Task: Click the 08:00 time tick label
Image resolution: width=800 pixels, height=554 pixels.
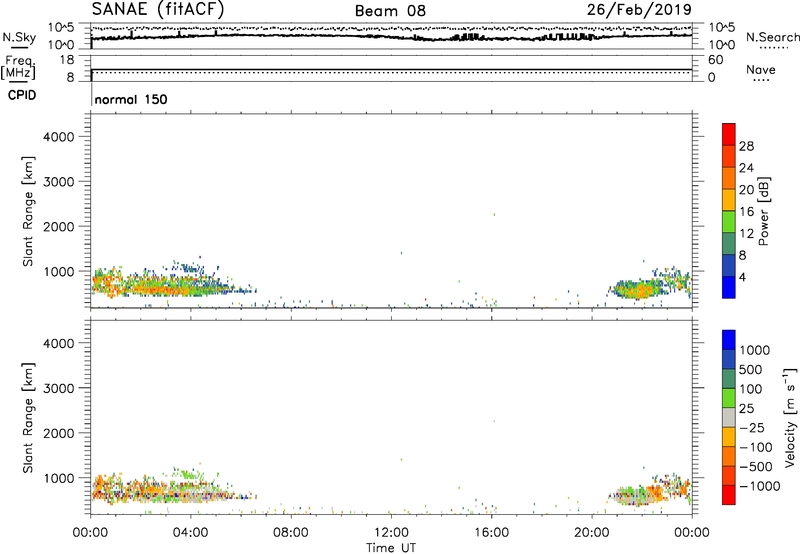Action: pyautogui.click(x=291, y=533)
